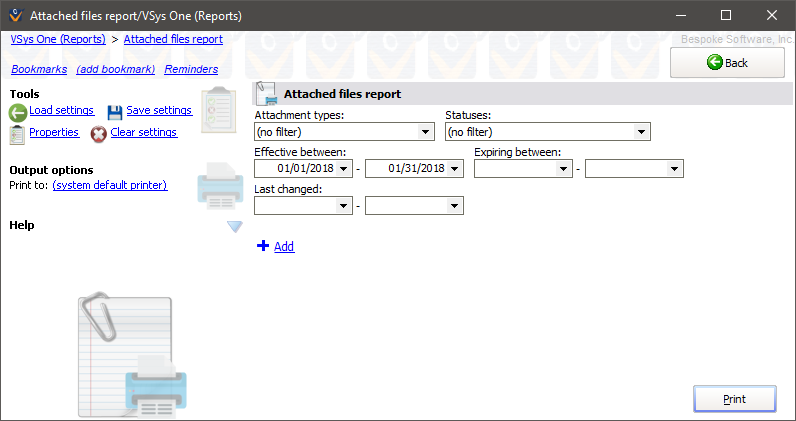Click the Print button
Screen dimensions: 796x421
coord(734,399)
